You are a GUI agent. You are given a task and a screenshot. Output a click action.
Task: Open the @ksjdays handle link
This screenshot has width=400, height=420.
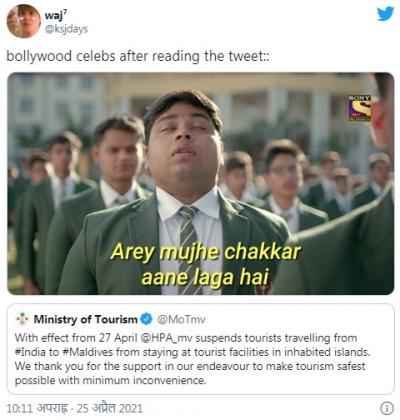pos(66,29)
